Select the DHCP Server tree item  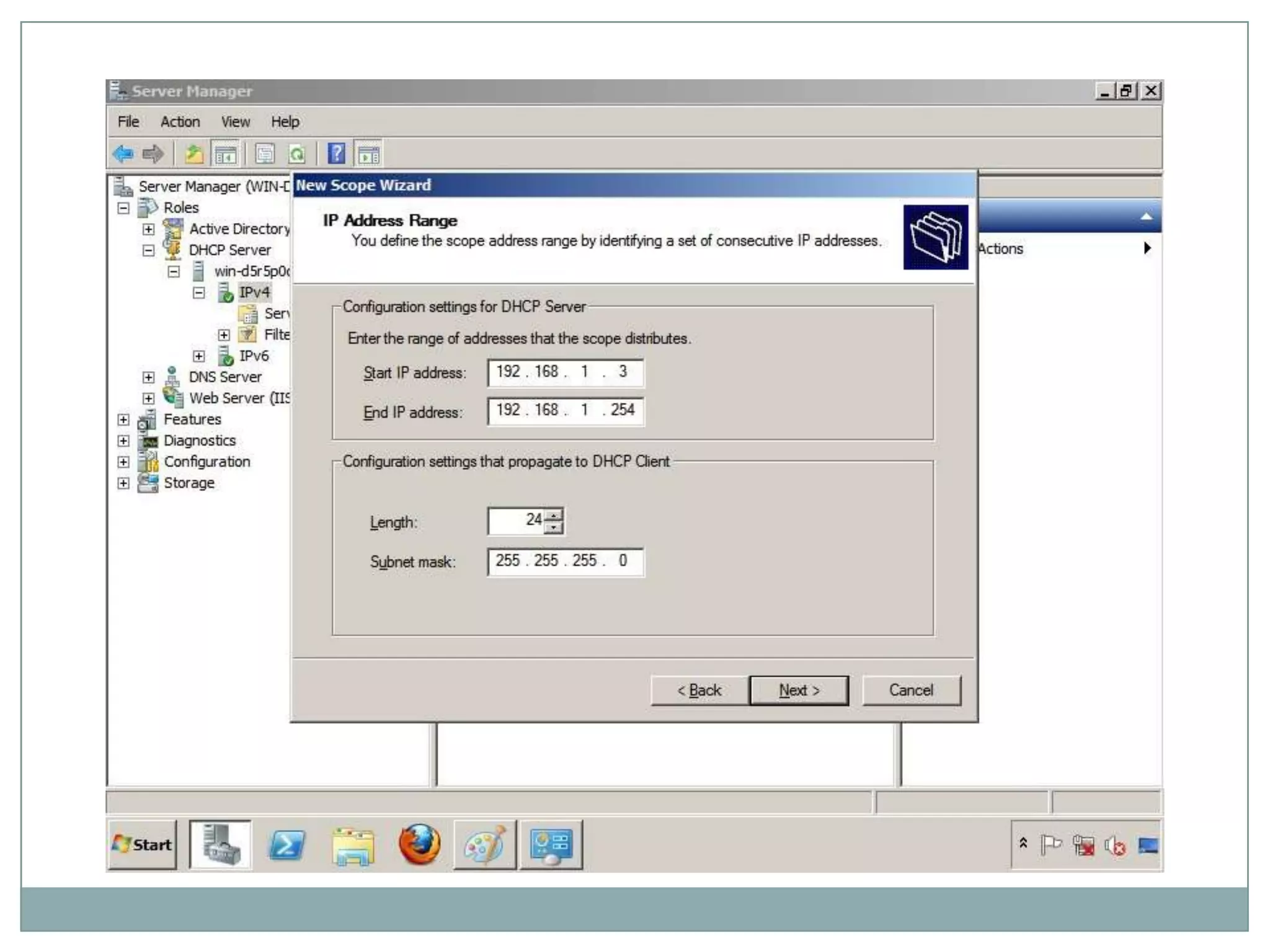(229, 250)
